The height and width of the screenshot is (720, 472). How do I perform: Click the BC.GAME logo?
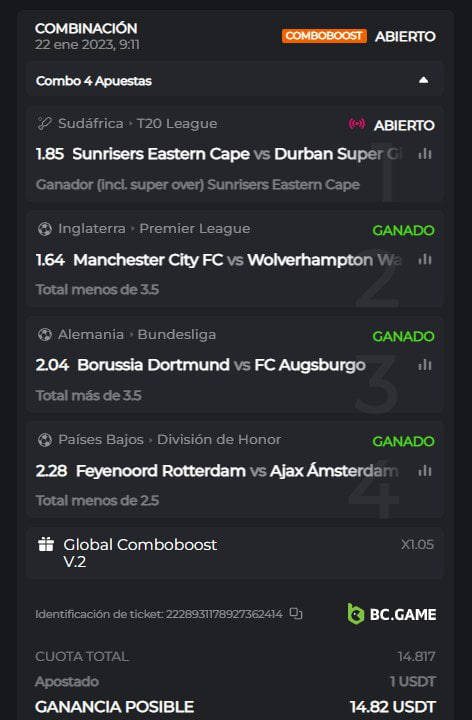coord(392,614)
